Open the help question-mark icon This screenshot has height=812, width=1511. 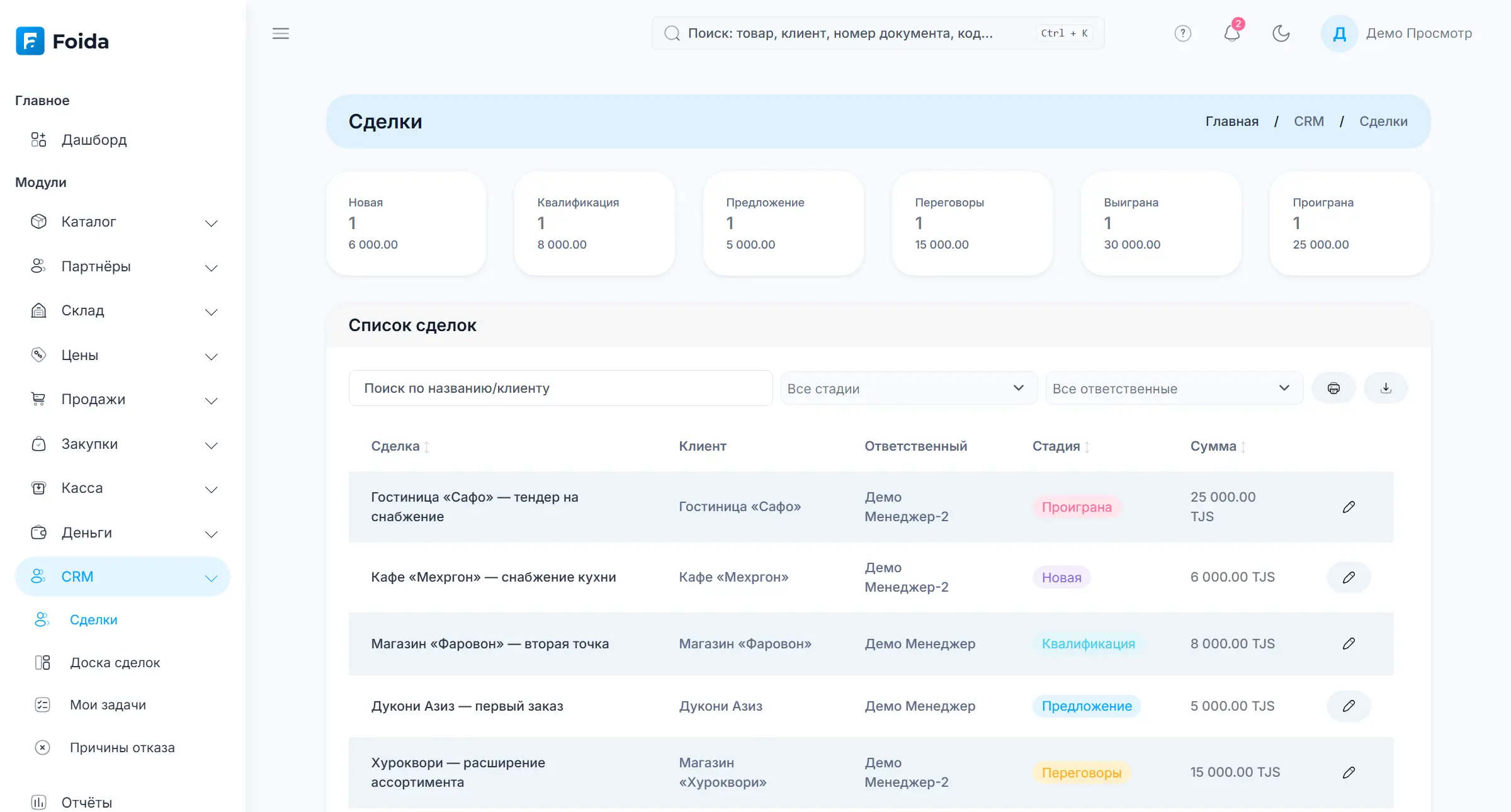coord(1183,33)
